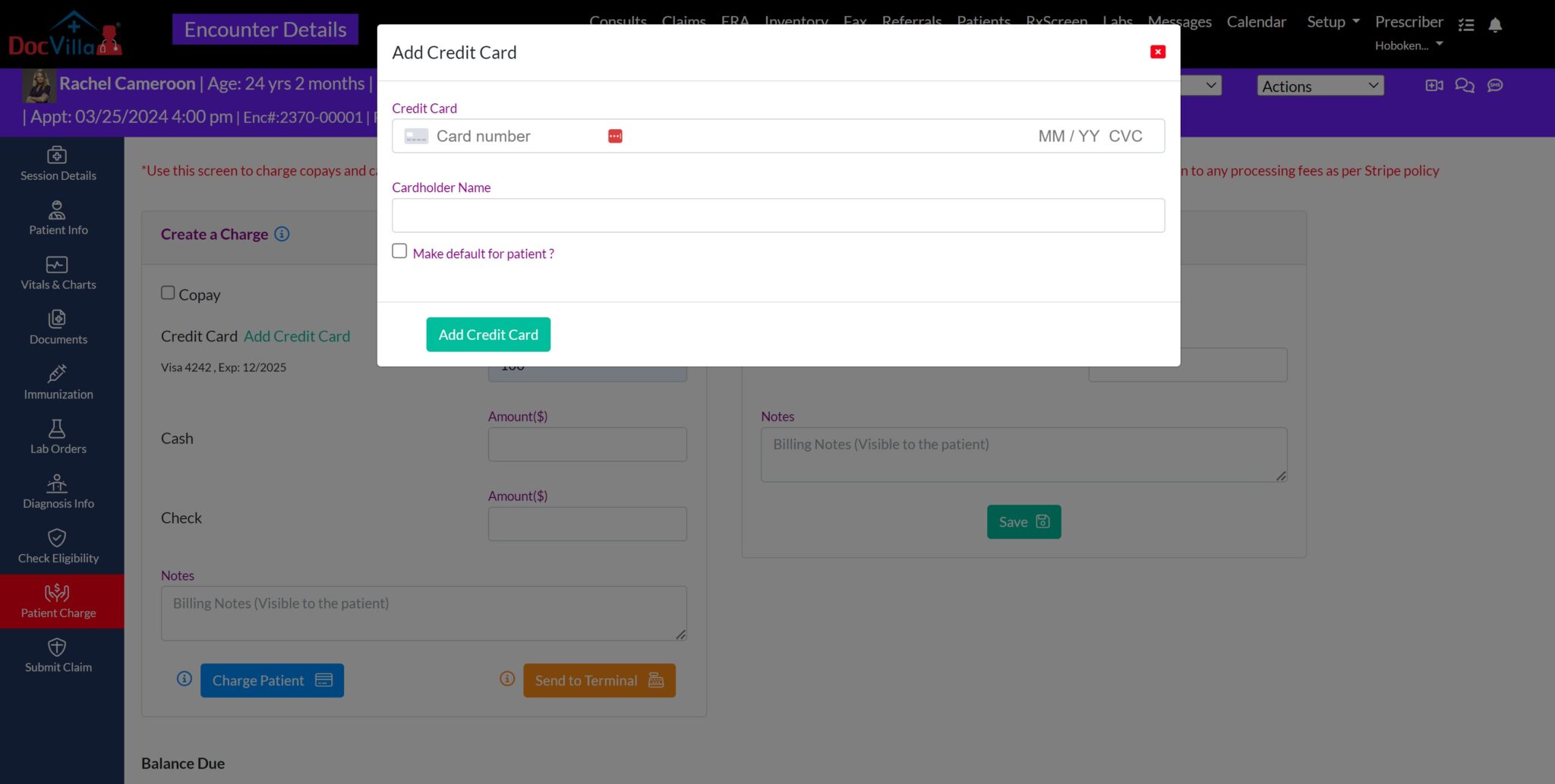
Task: Open the Setup dropdown menu
Action: pyautogui.click(x=1333, y=22)
